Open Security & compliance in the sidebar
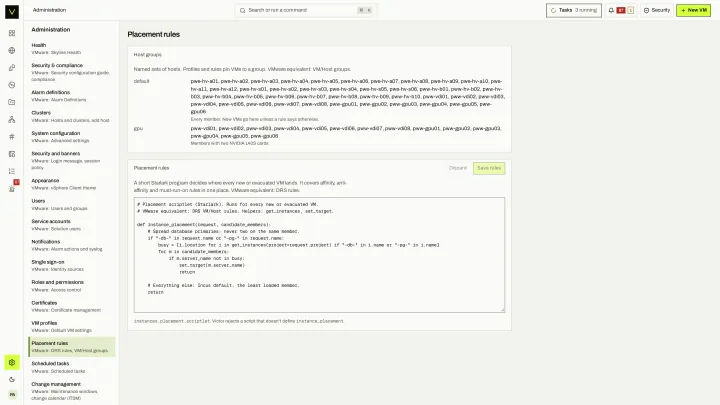 pos(71,72)
